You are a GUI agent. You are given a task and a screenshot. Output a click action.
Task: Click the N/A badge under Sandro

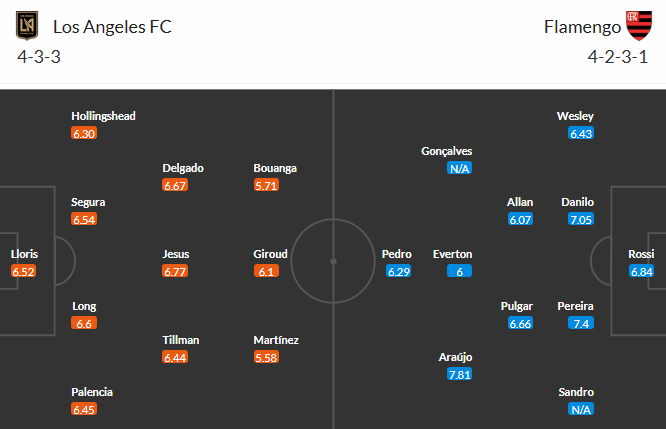[x=580, y=409]
